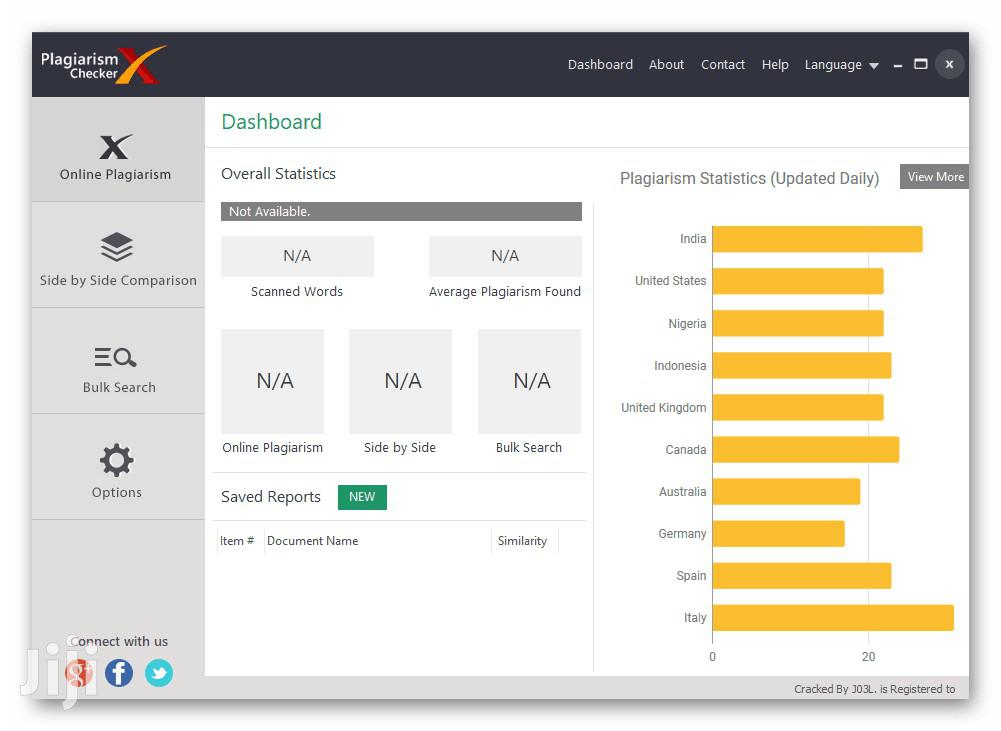1001x731 pixels.
Task: Visit the Twitter social icon
Action: (x=159, y=673)
